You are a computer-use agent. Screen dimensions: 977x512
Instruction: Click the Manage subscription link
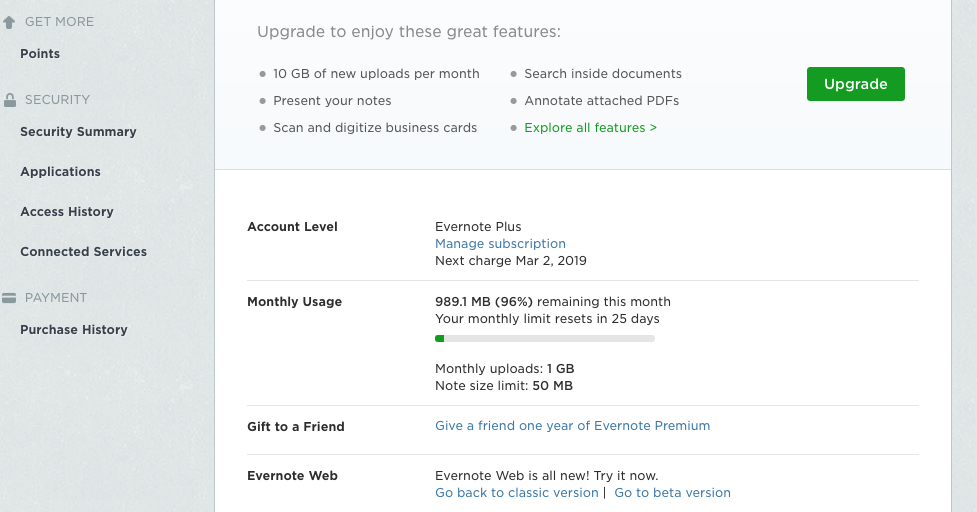(x=500, y=244)
